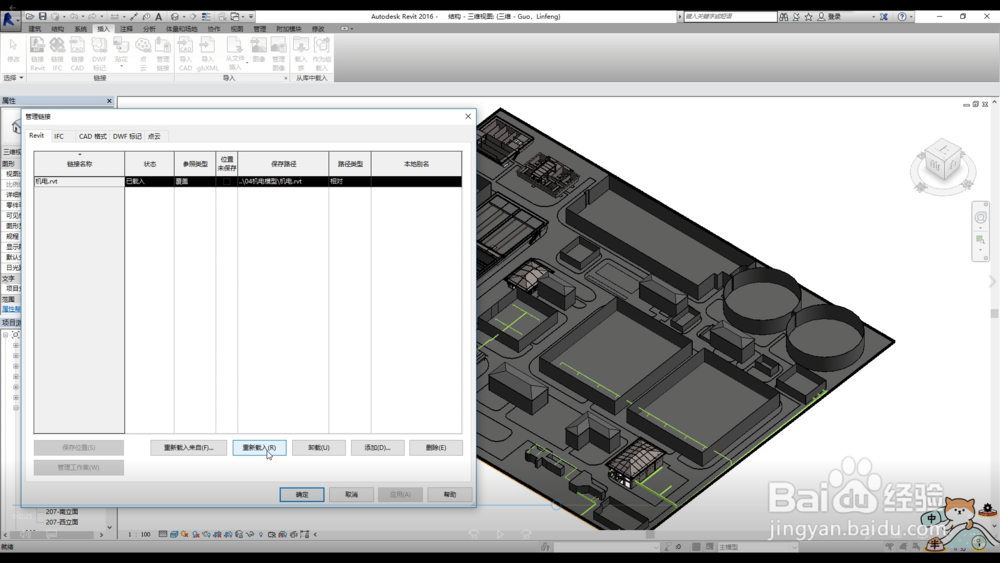The width and height of the screenshot is (1000, 563).
Task: Click the Visual Style icon in view control bar
Action: coord(173,534)
